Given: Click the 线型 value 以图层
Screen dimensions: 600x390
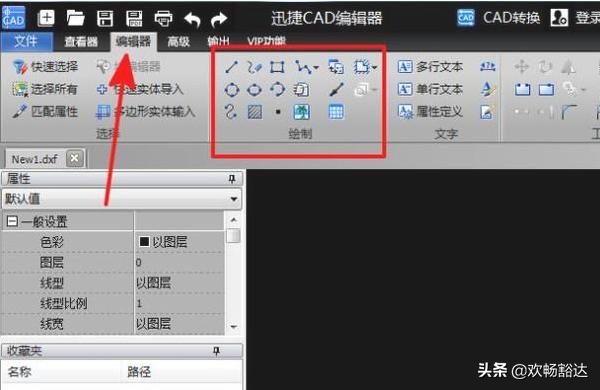Looking at the screenshot, I should tap(179, 283).
